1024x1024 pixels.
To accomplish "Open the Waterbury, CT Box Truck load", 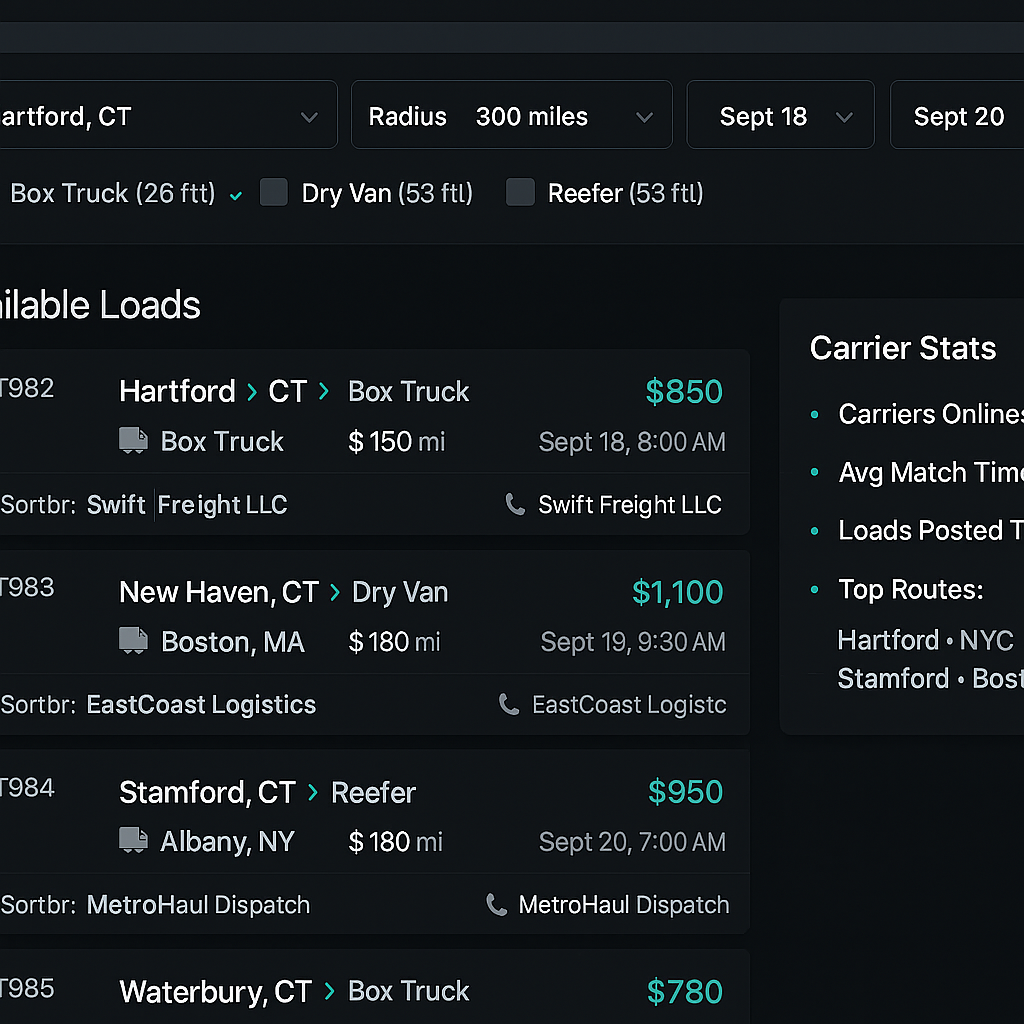I will pos(294,991).
